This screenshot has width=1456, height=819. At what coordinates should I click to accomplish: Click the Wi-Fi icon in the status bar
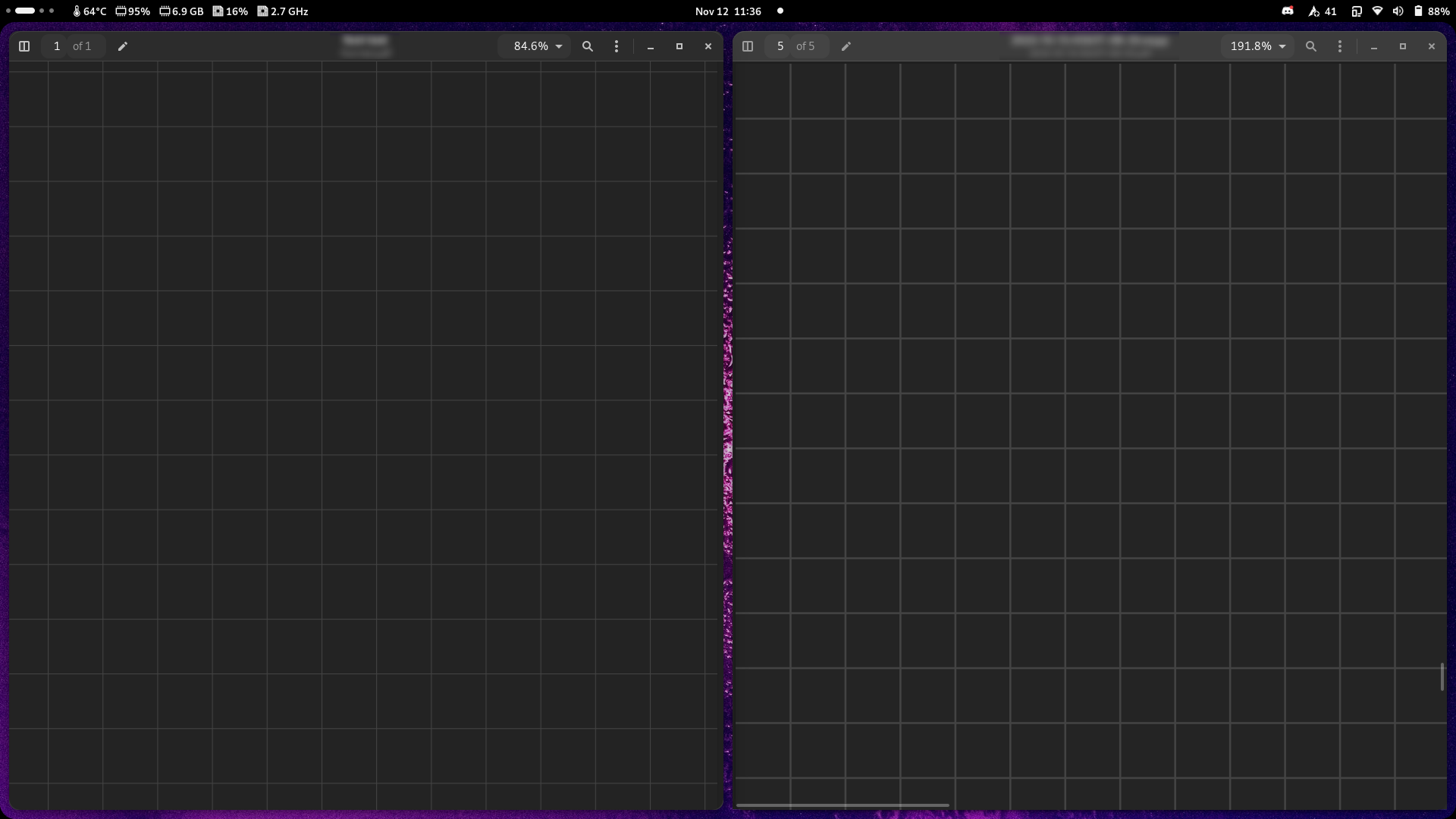[1377, 11]
